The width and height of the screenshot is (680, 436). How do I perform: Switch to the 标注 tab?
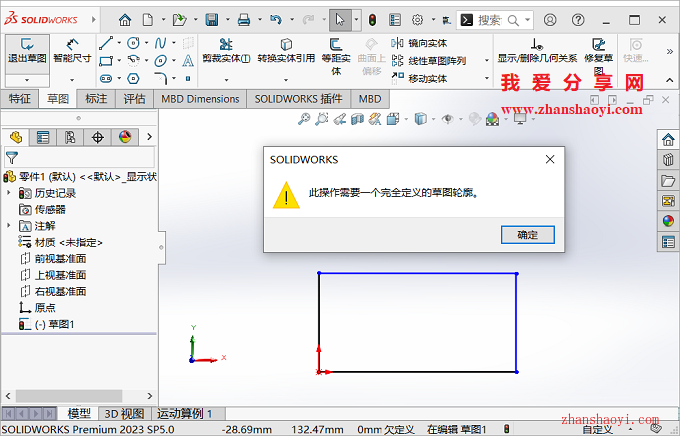pos(96,99)
